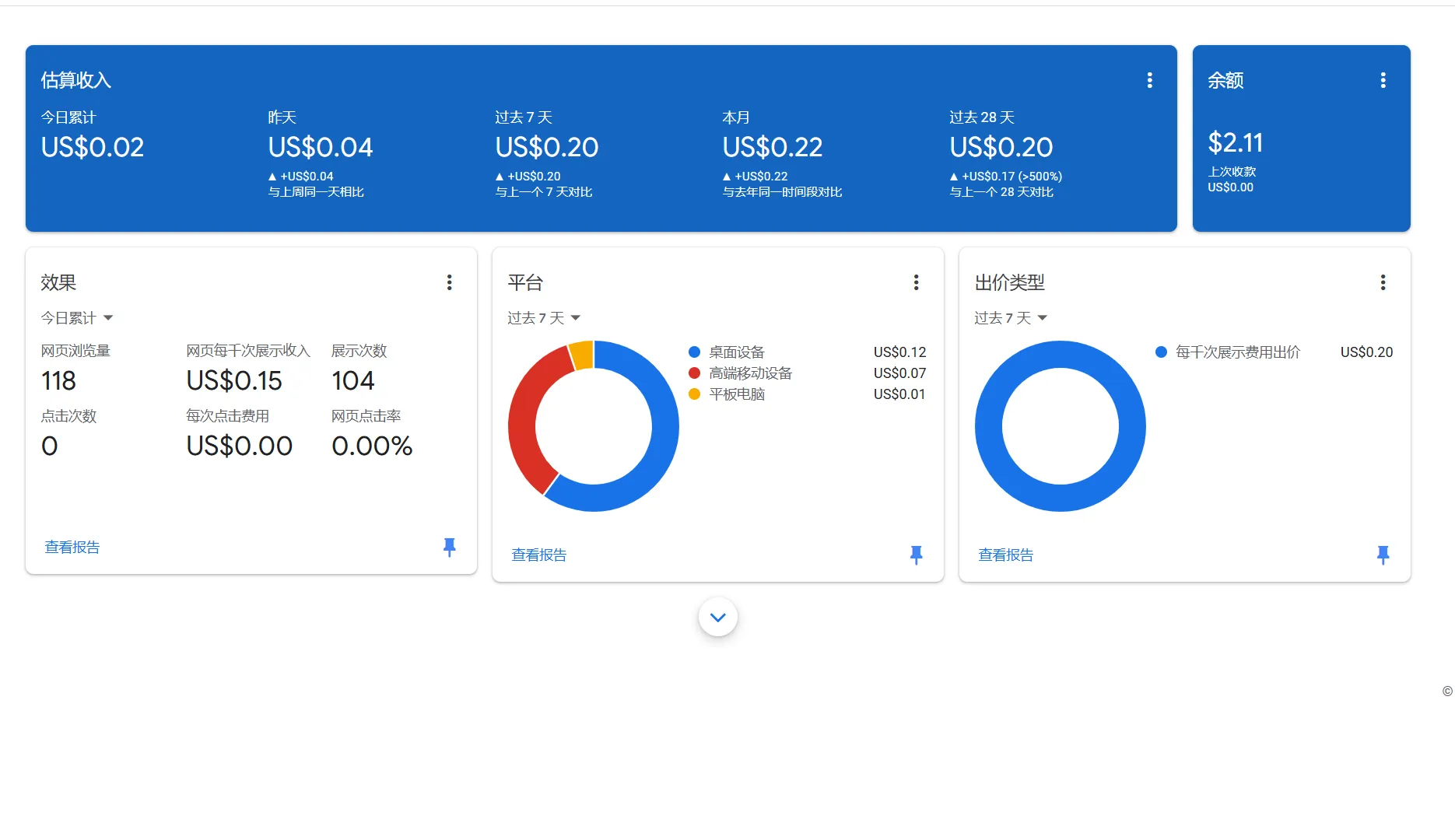Toggle pin on the 平台 card
The image size is (1455, 840).
[916, 555]
